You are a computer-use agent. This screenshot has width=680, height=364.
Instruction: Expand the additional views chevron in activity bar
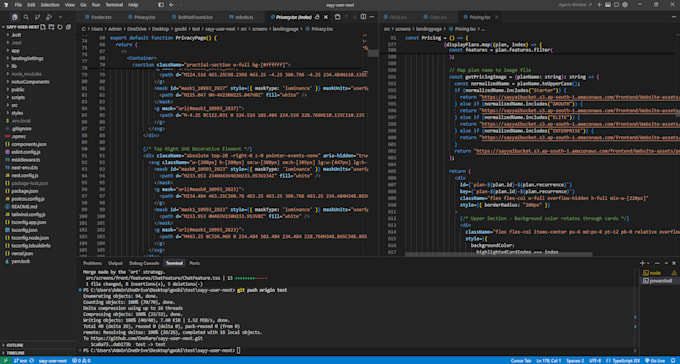tap(60, 17)
